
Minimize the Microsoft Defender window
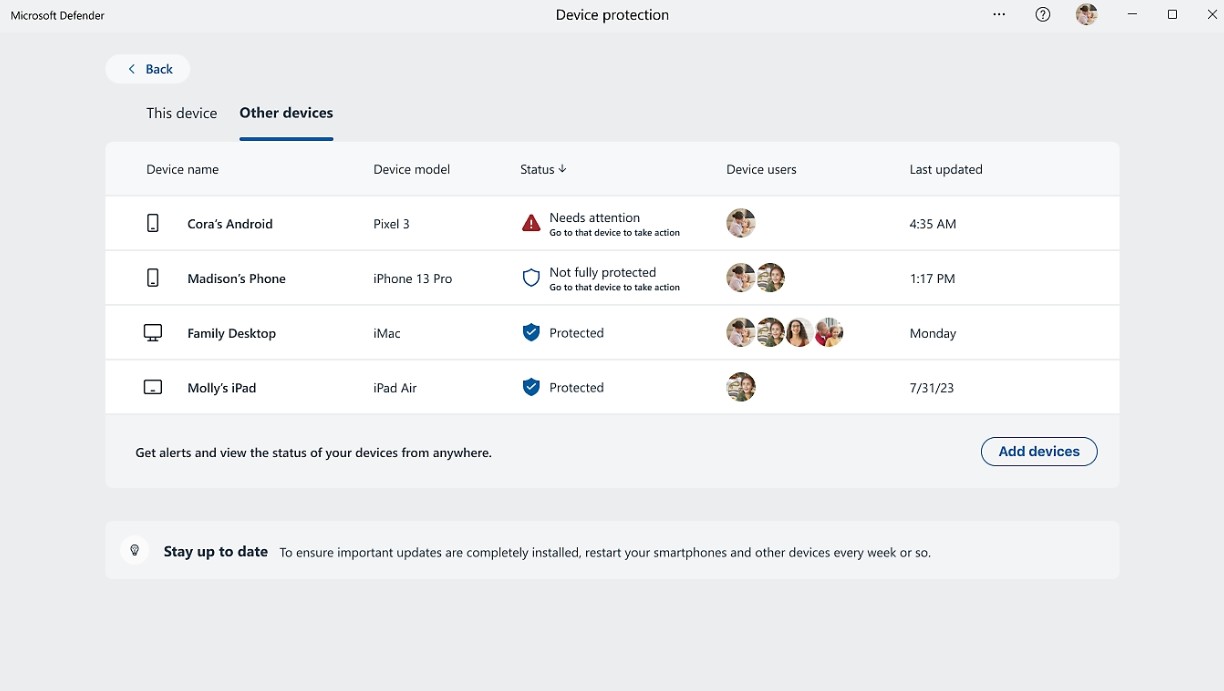(x=1132, y=15)
